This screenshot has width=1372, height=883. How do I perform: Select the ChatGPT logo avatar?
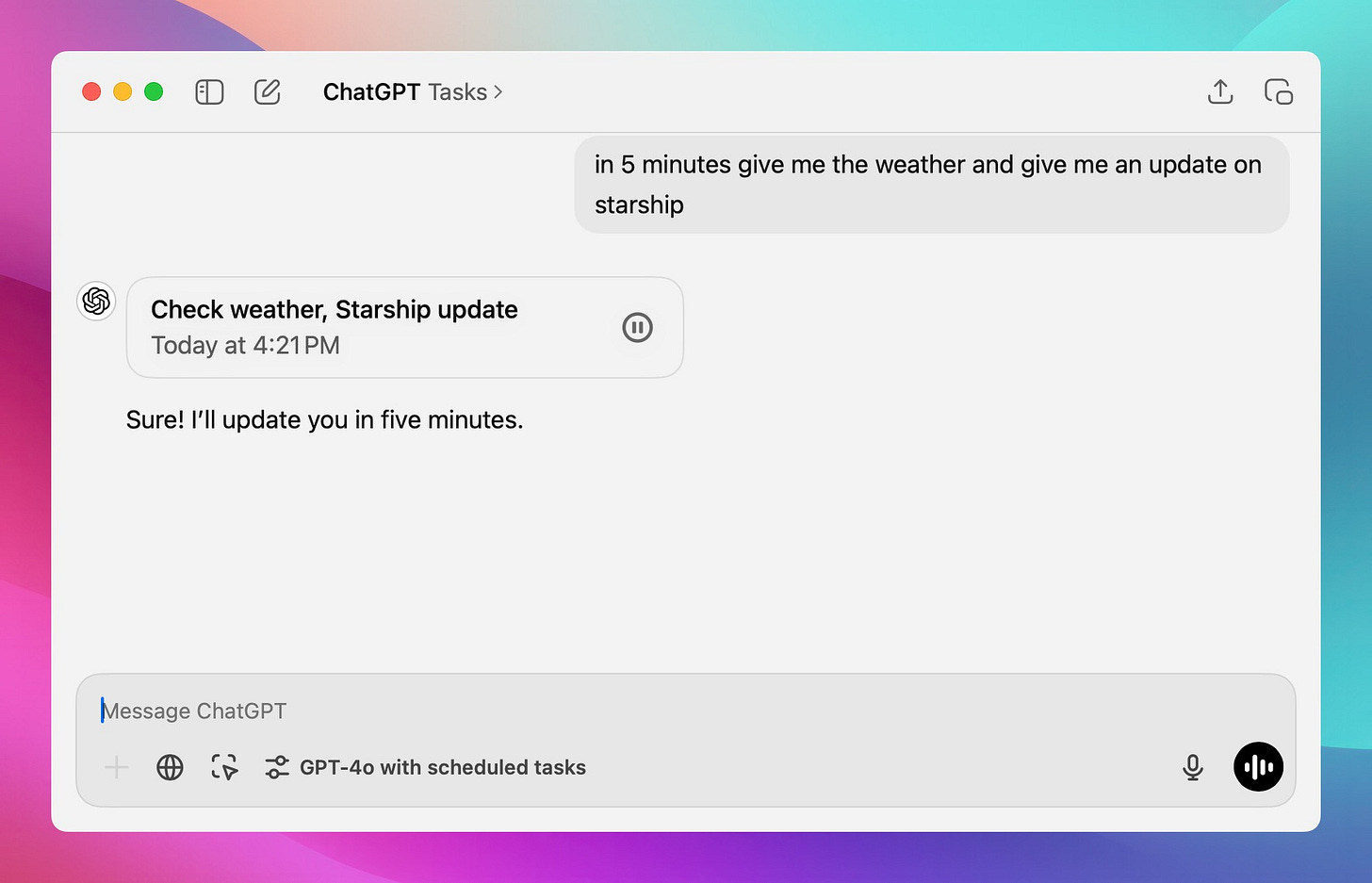(x=96, y=301)
